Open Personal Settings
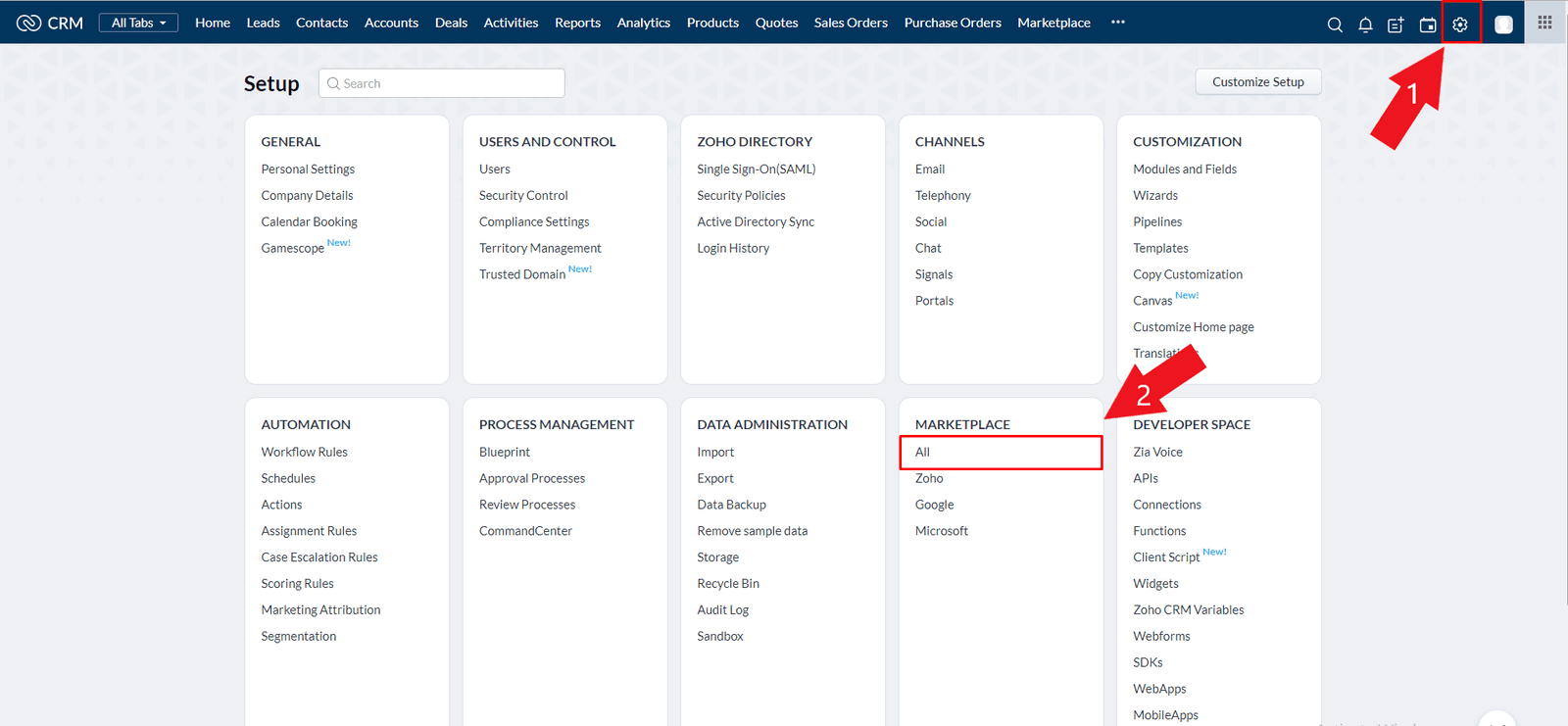Image resolution: width=1568 pixels, height=726 pixels. point(308,169)
